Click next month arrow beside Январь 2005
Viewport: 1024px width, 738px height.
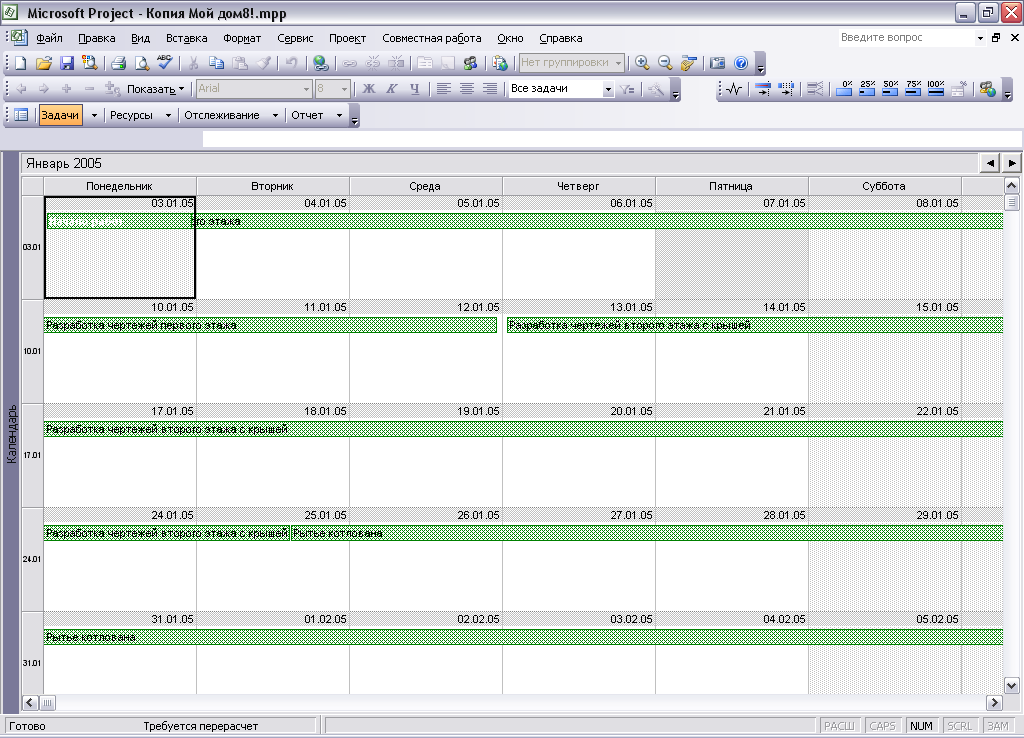tap(1012, 163)
